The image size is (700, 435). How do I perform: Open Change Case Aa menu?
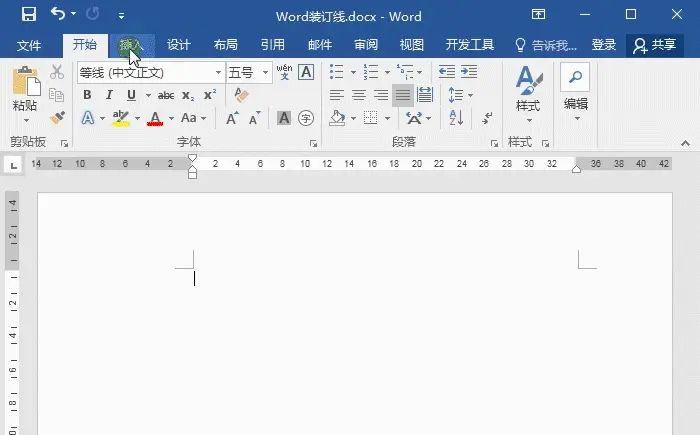pos(193,118)
